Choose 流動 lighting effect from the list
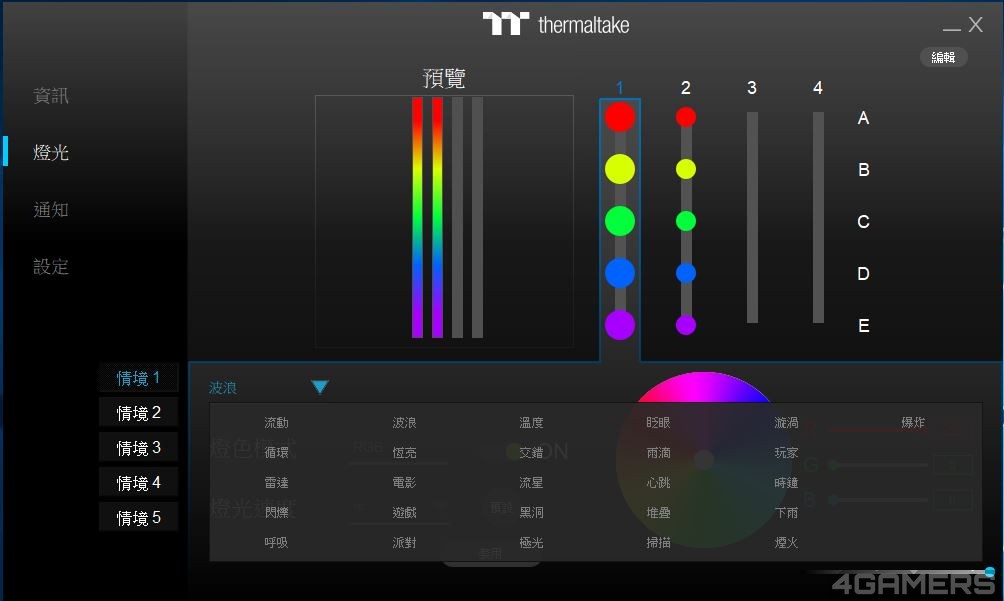This screenshot has height=601, width=1004. click(277, 422)
